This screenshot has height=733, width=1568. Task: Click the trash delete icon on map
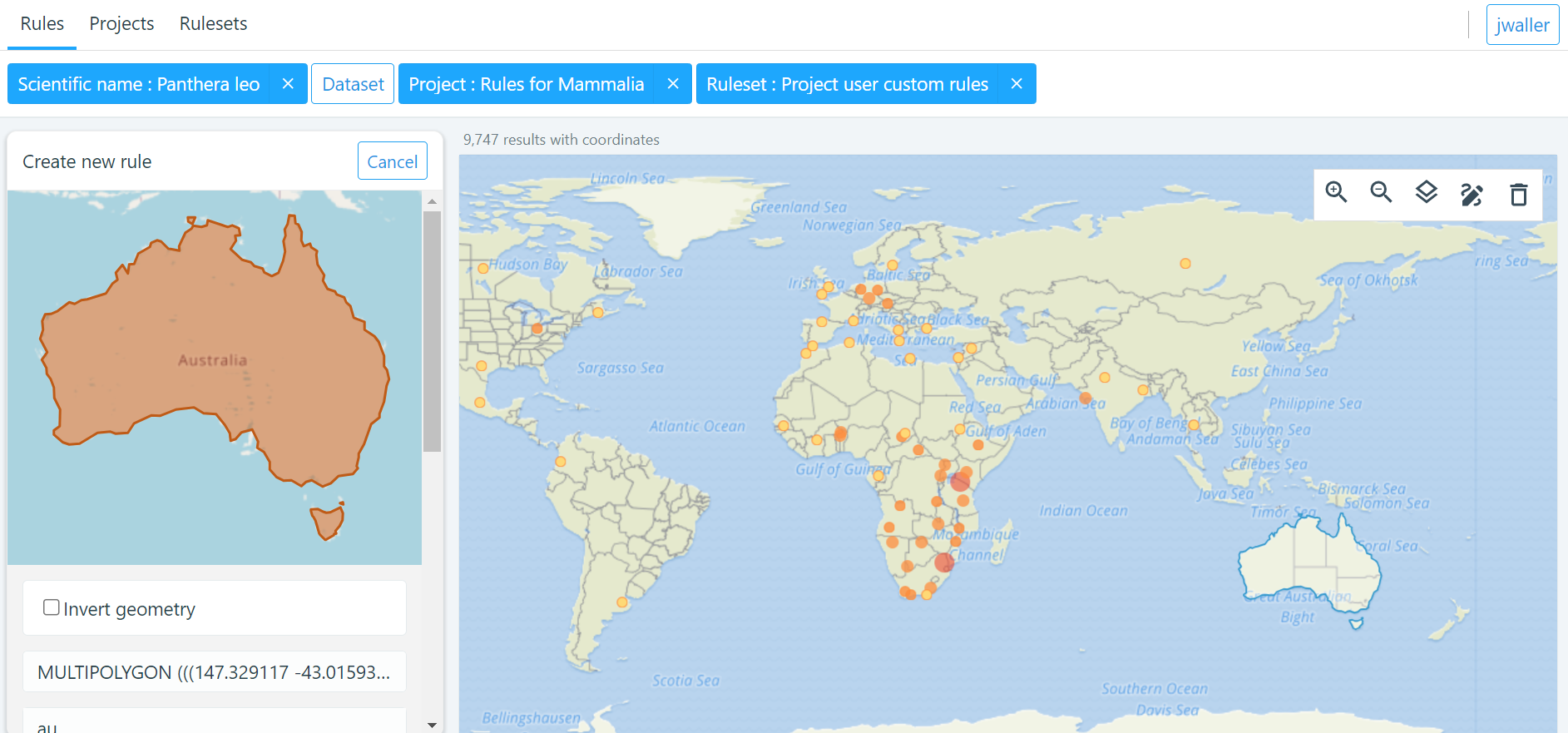(1518, 195)
